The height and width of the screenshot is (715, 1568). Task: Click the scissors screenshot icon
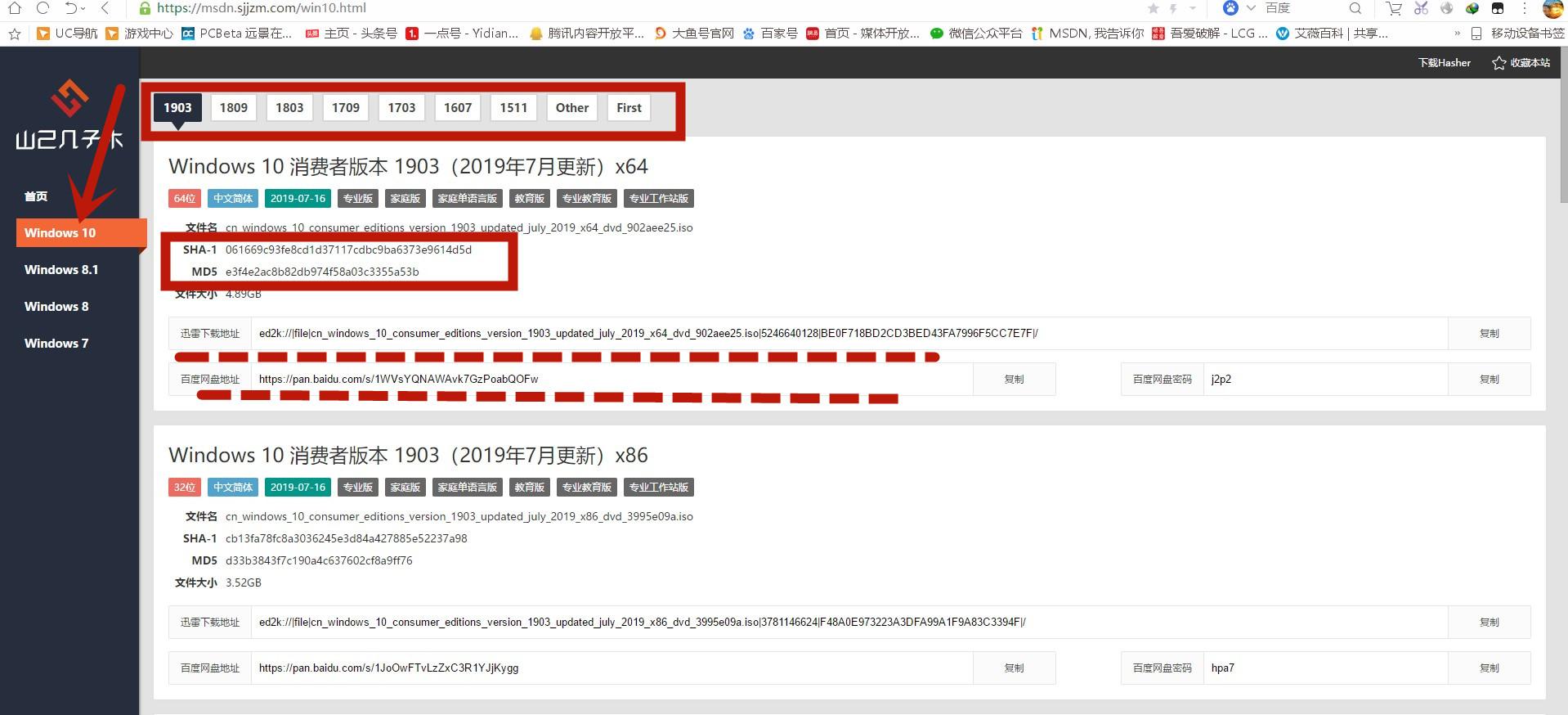click(1421, 8)
